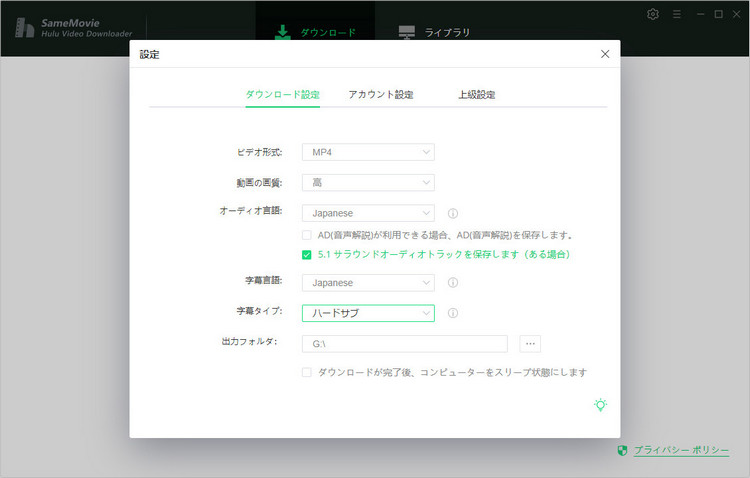This screenshot has height=478, width=750.
Task: Maximize the SameMovie window
Action: [x=718, y=14]
